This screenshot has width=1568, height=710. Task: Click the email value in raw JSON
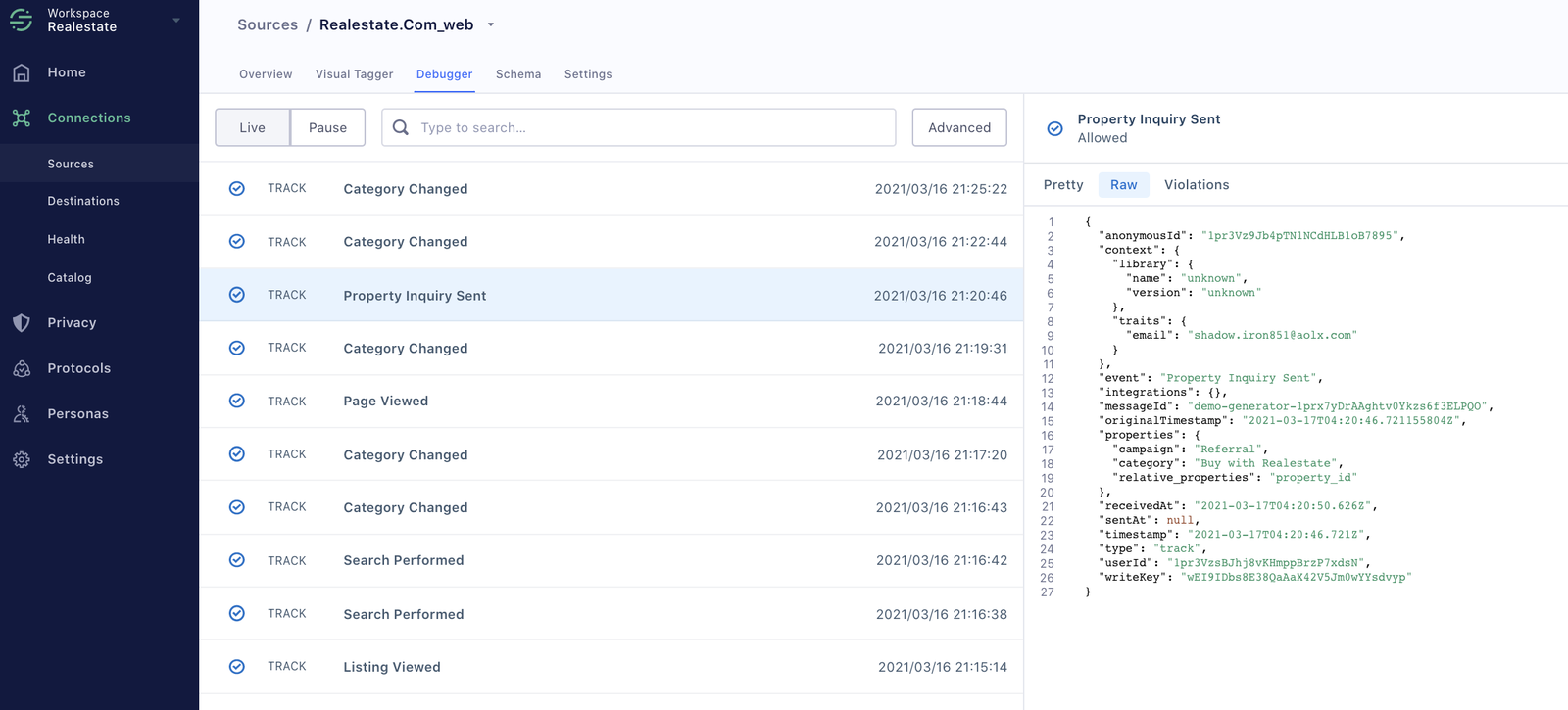click(1272, 335)
